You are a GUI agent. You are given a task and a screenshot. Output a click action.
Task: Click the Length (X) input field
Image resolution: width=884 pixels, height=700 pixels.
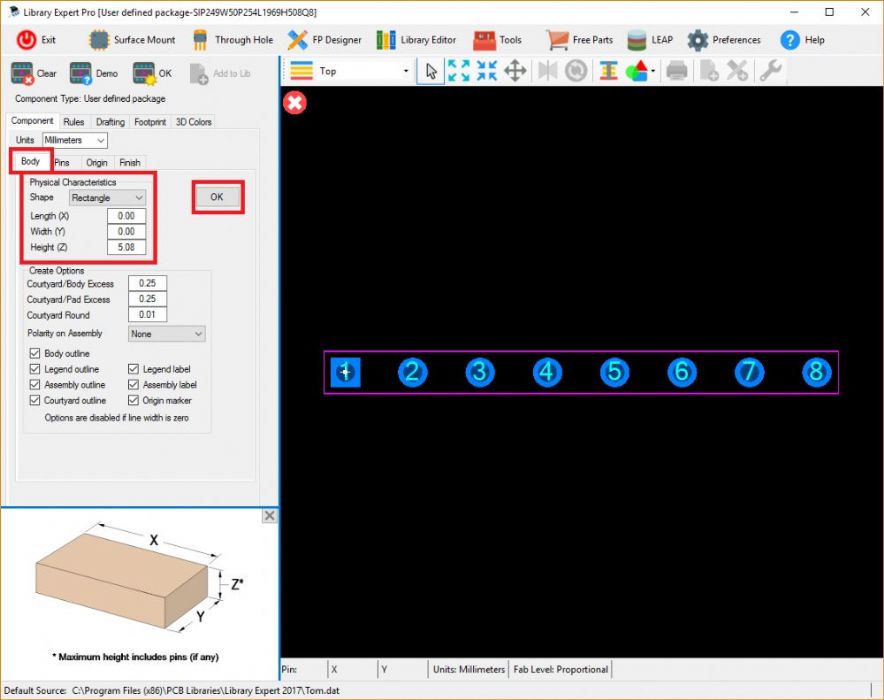pos(126,216)
